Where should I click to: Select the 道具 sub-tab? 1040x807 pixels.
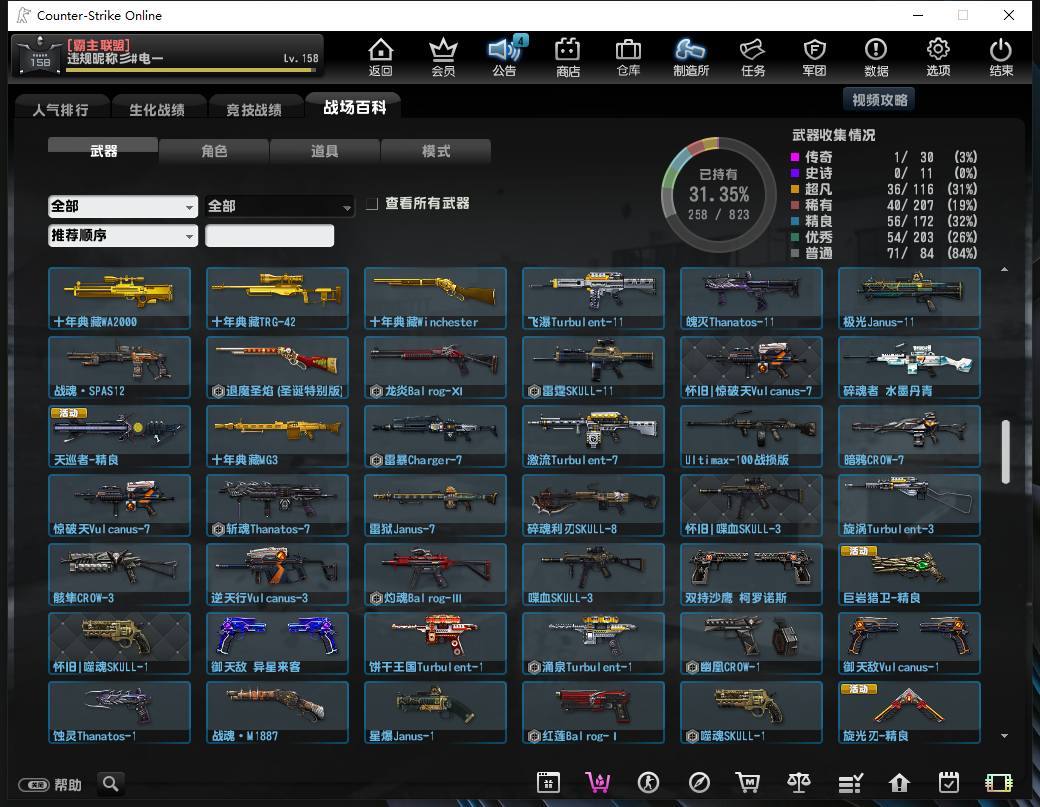coord(324,151)
